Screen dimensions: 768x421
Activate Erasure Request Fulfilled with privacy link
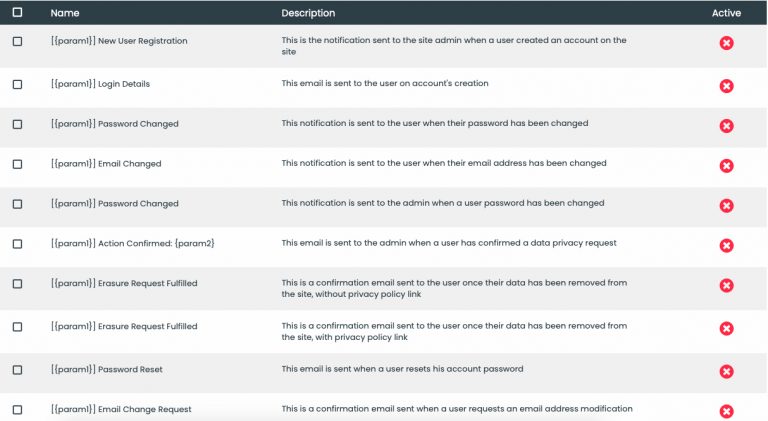pyautogui.click(x=726, y=328)
